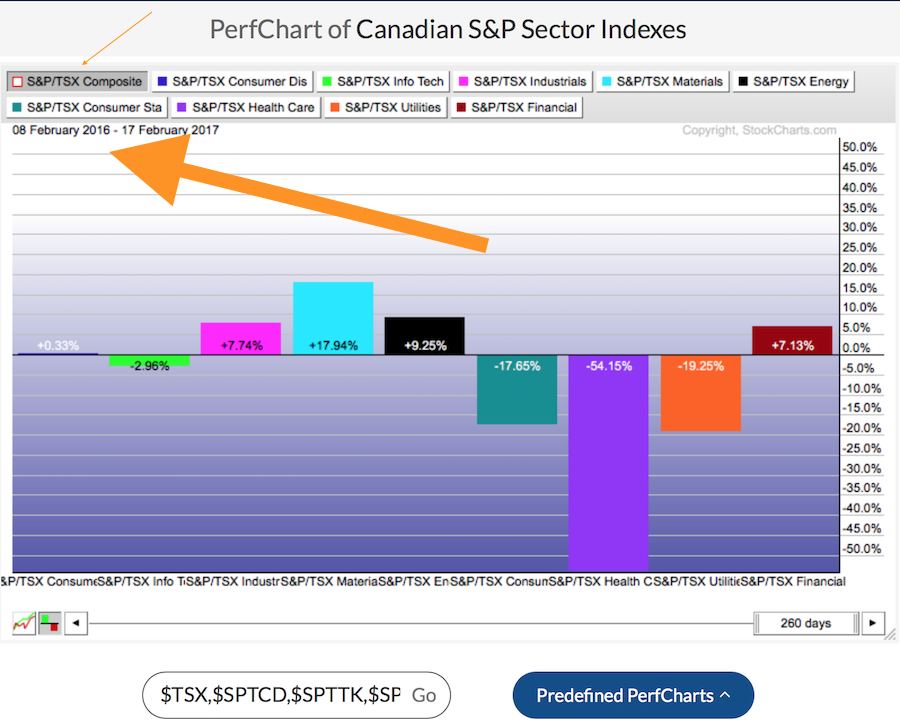Screen dimensions: 900x720
Task: Toggle the S&P/TSX Consumer Dis series
Action: 232,81
